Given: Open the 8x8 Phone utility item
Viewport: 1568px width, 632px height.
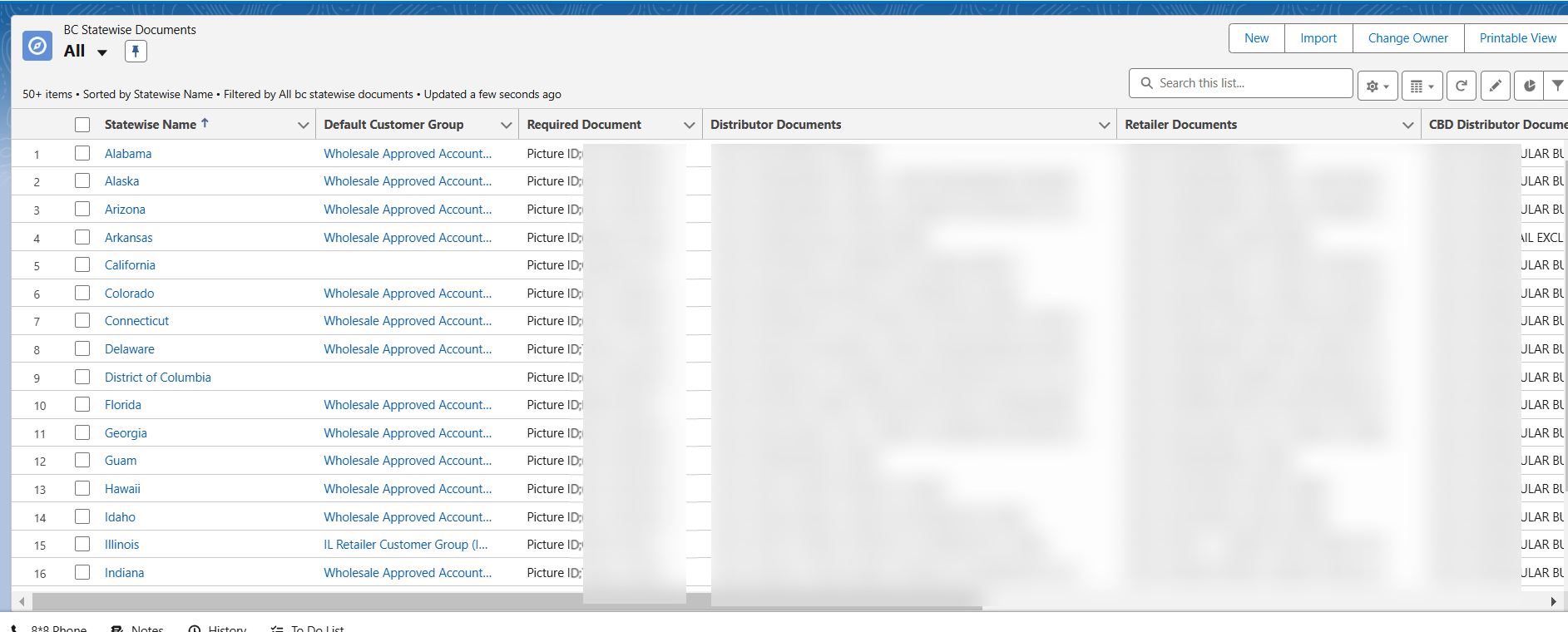Looking at the screenshot, I should 48,629.
